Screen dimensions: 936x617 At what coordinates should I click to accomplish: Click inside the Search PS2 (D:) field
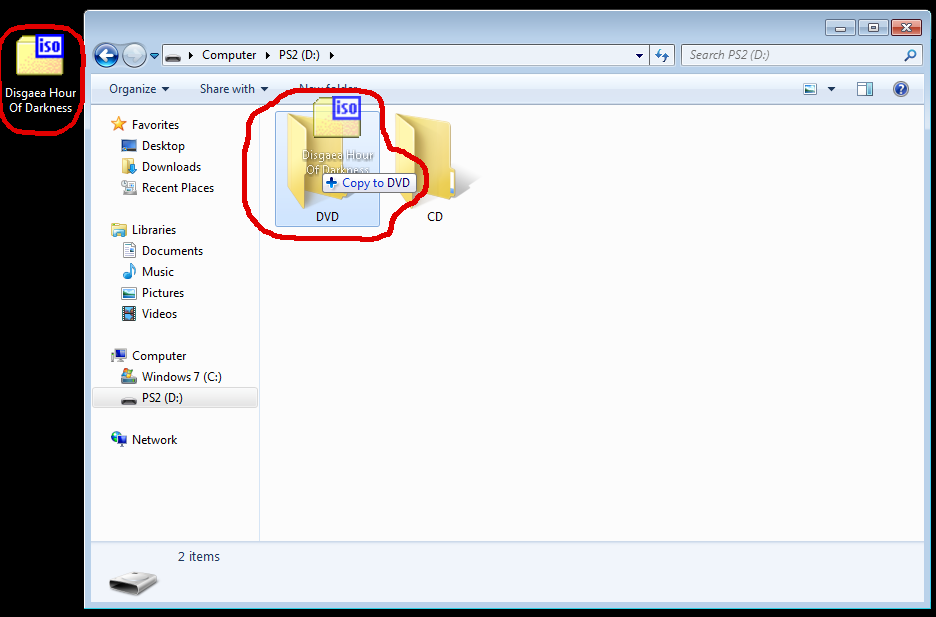(x=790, y=56)
